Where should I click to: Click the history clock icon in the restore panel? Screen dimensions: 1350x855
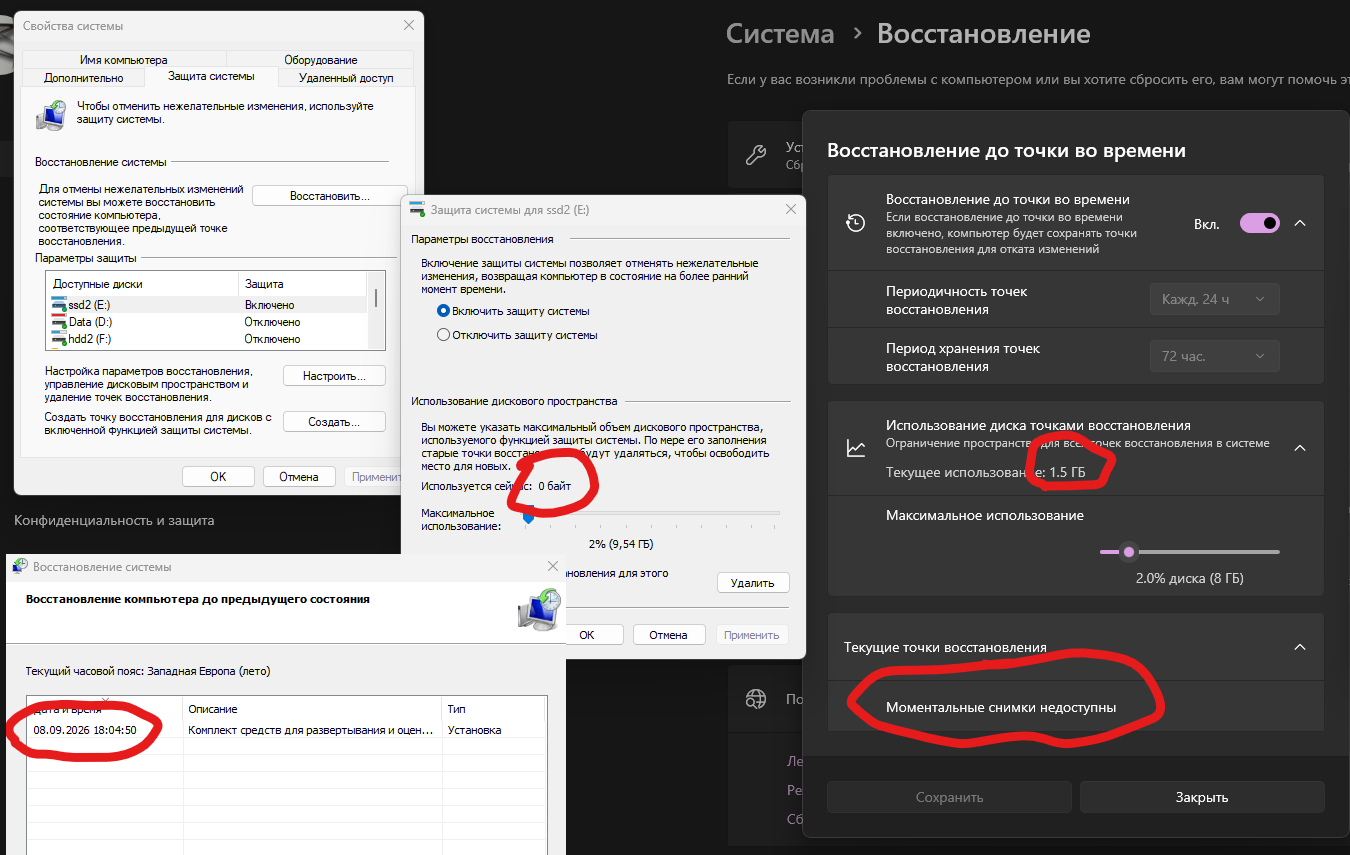[855, 223]
